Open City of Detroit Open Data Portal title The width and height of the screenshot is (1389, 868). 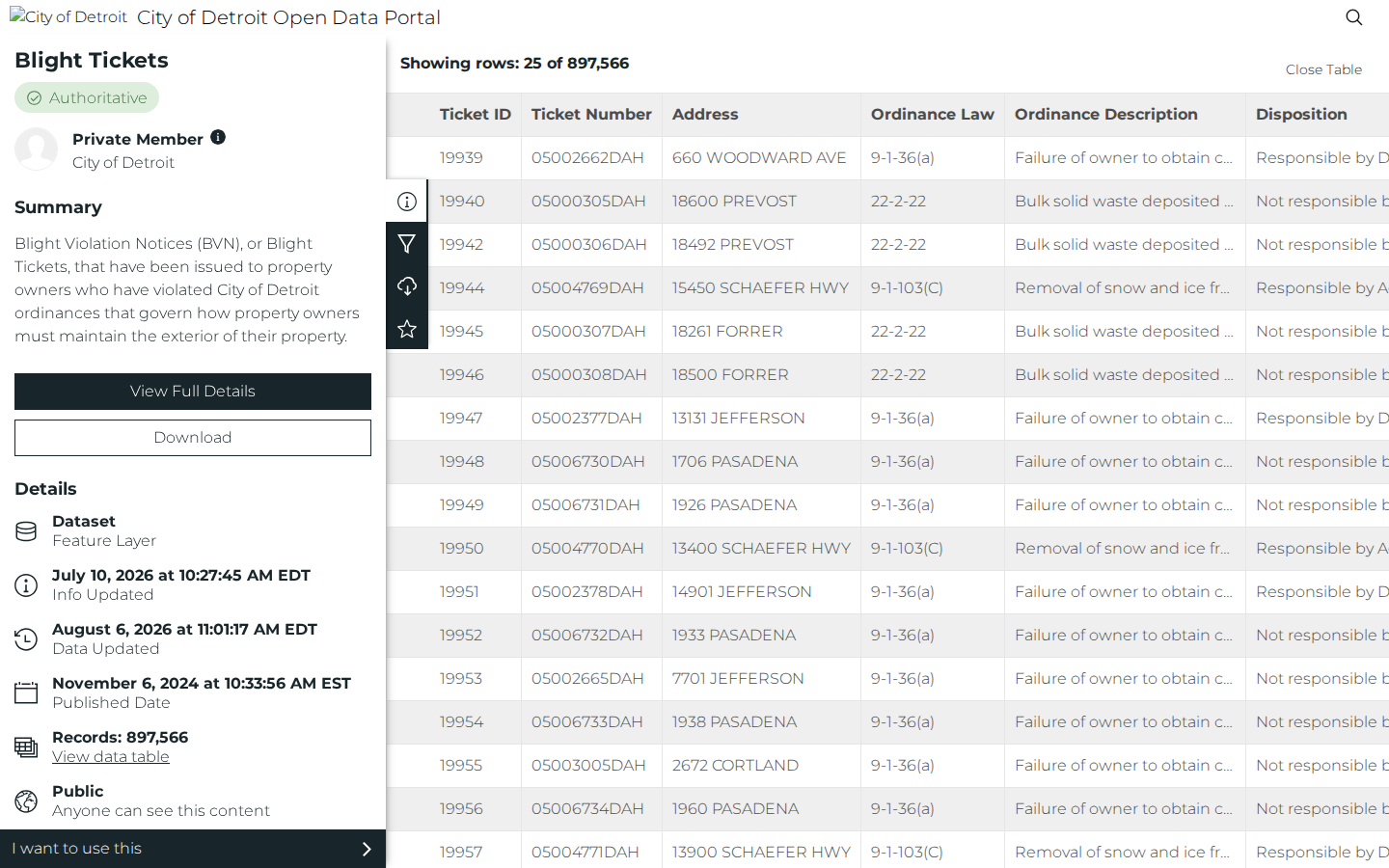288,17
